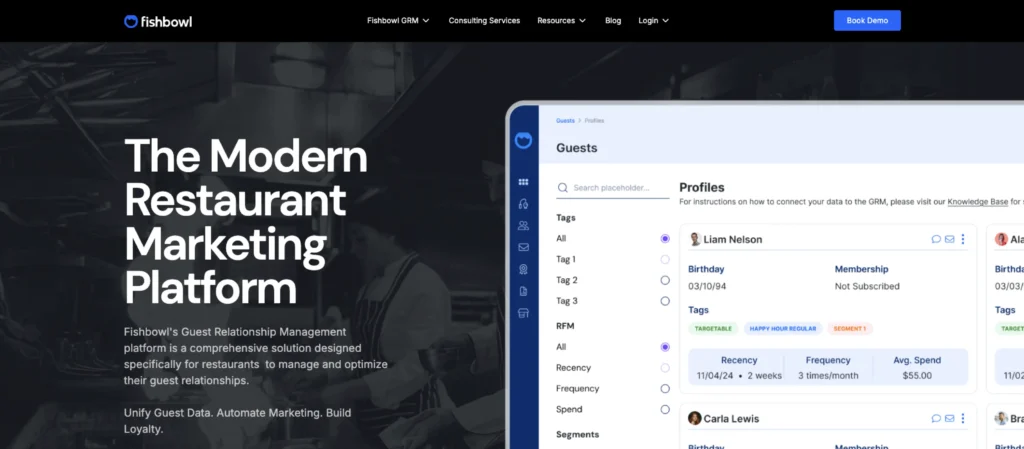Click the headset support sidebar icon
Screen dimensions: 1024x449
point(523,204)
